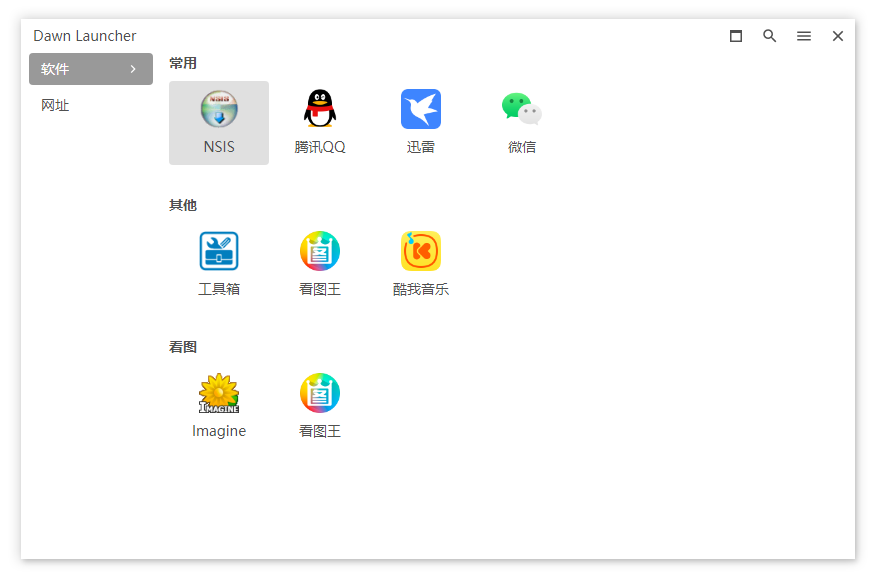Select the 其他 group heading
Viewport: 874px width, 579px height.
pos(183,205)
